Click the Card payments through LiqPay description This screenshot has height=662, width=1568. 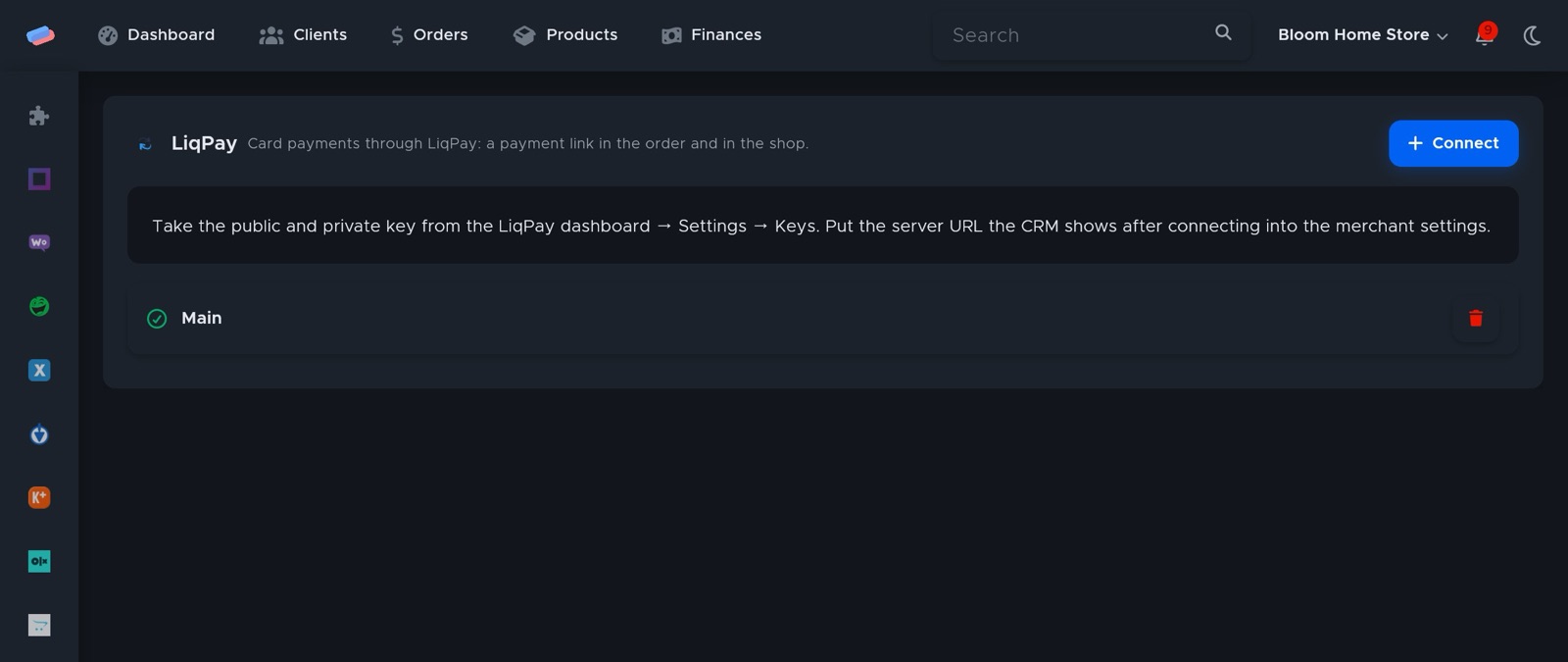[x=528, y=143]
